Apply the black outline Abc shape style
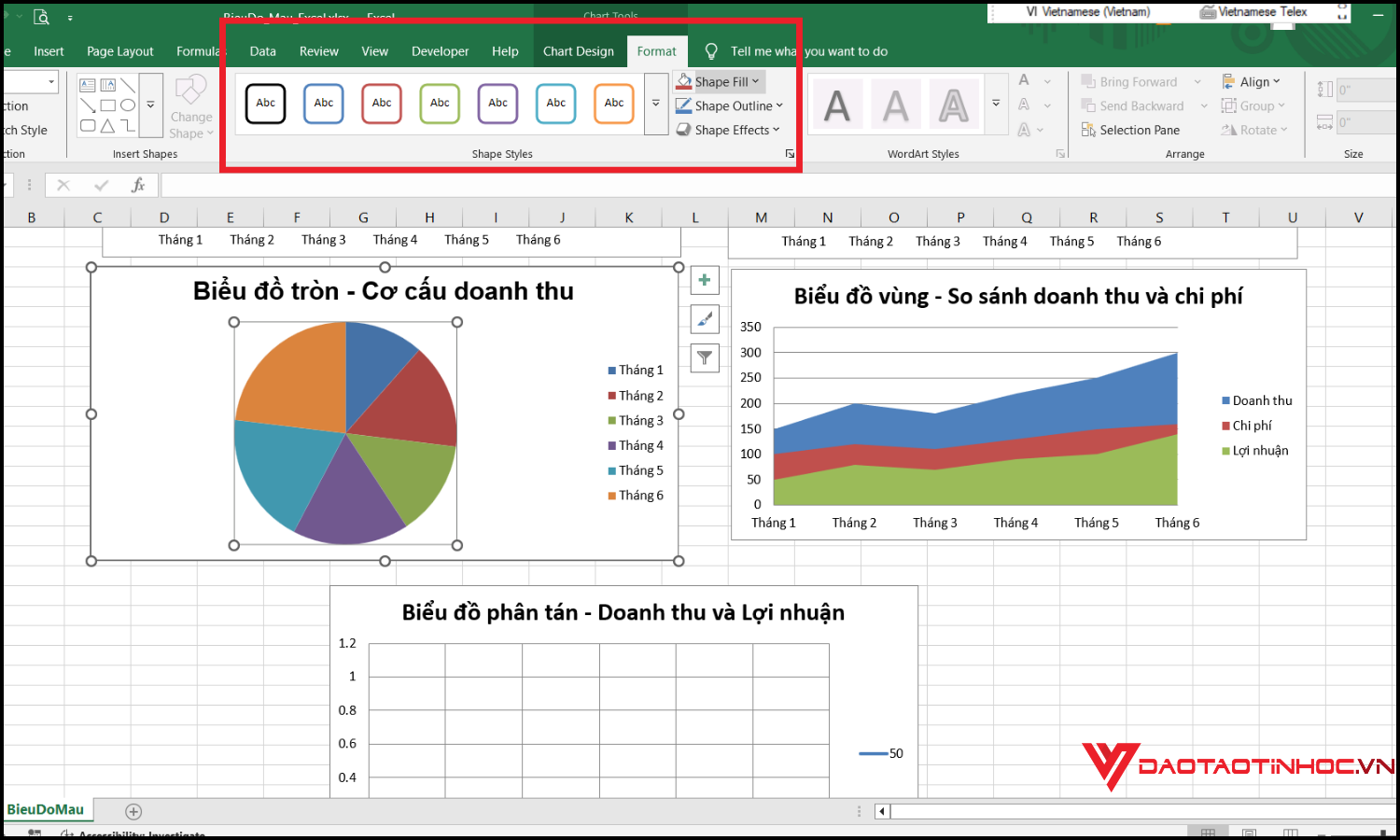 pyautogui.click(x=266, y=104)
